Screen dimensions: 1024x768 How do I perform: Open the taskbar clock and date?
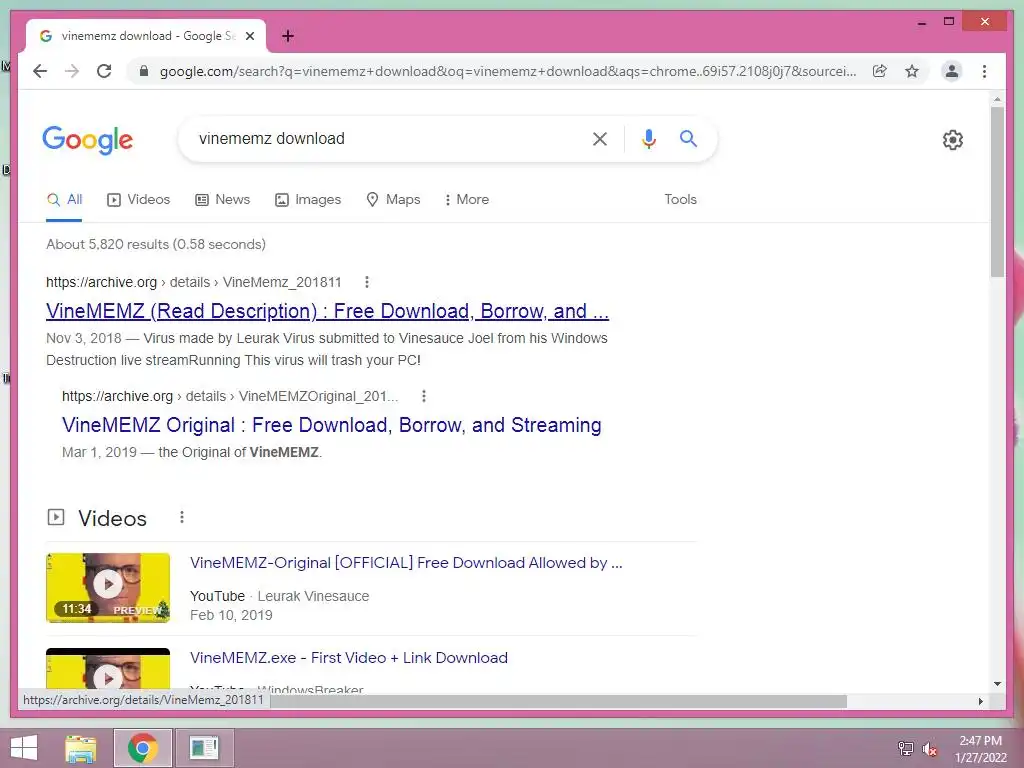coord(980,749)
